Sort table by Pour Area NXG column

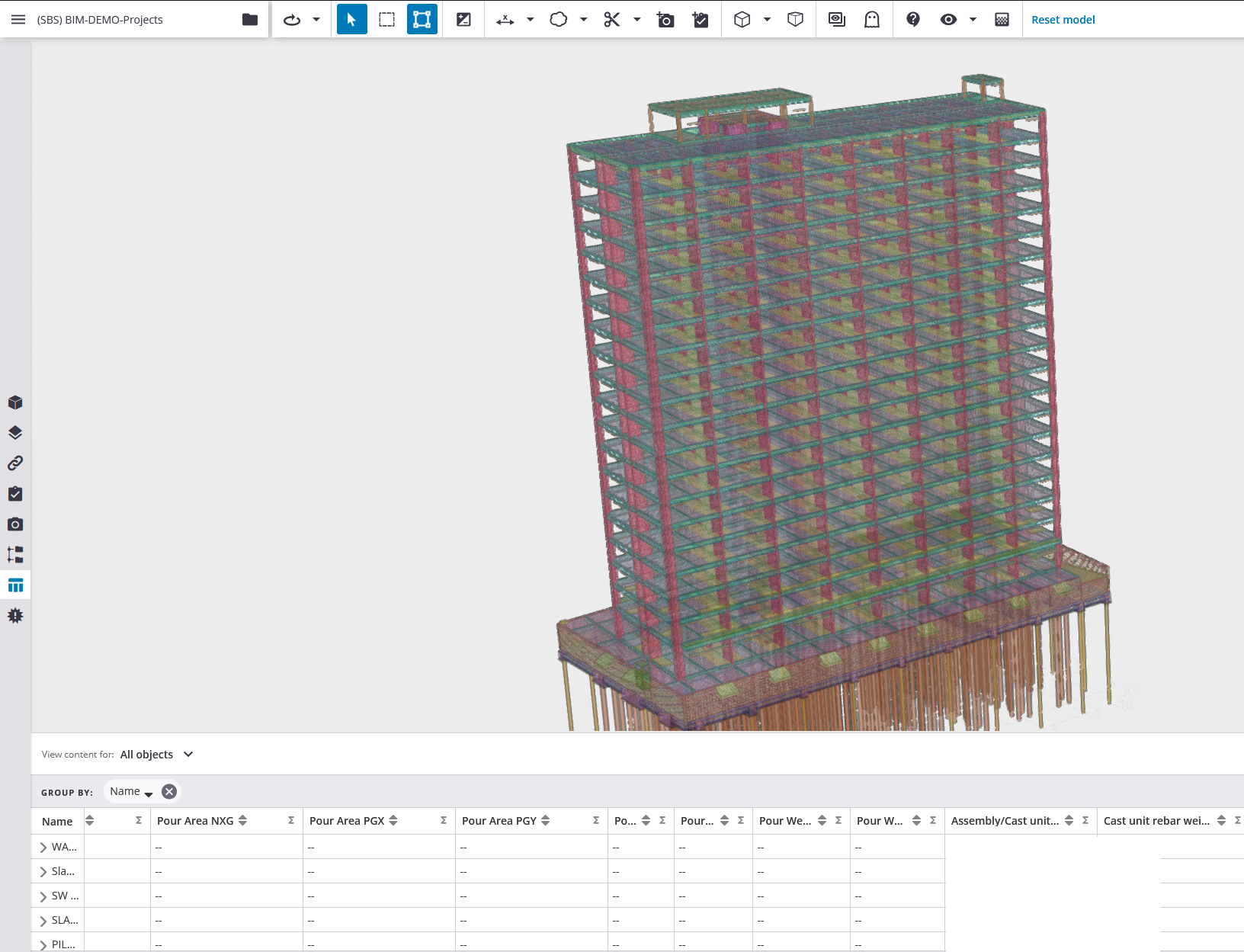[244, 820]
